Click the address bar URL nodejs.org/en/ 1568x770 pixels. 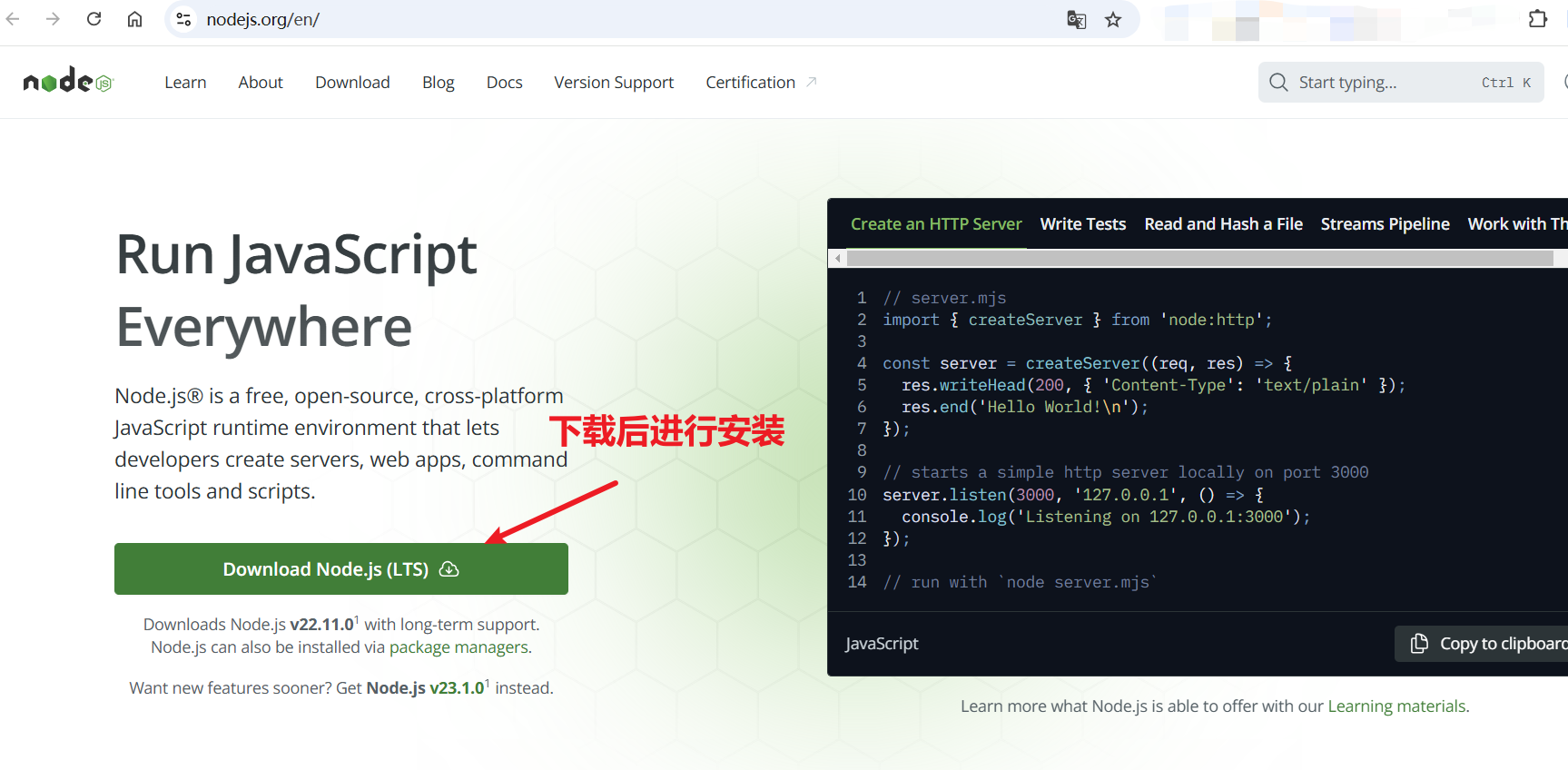(262, 19)
